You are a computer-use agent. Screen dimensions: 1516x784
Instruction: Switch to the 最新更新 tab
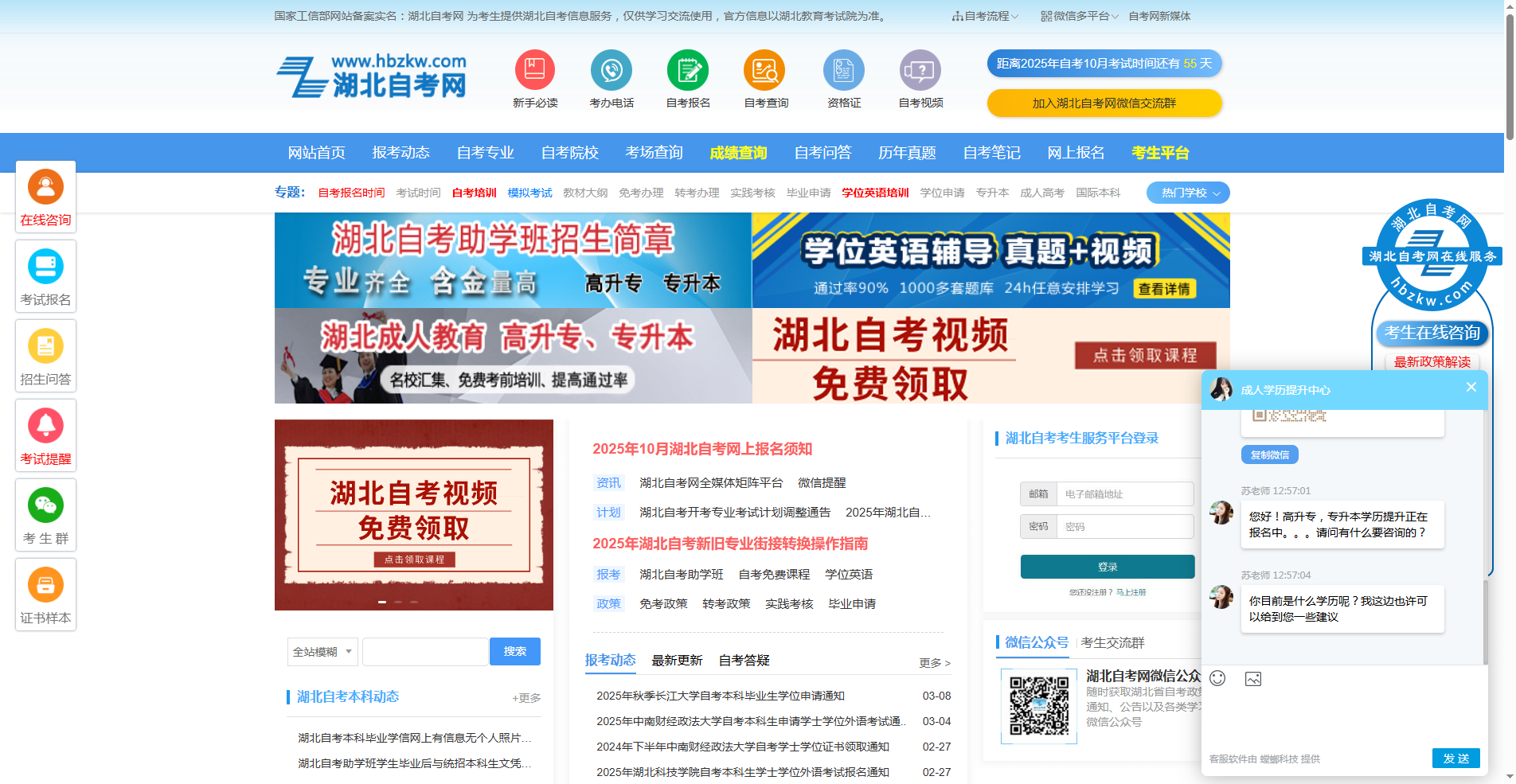click(676, 660)
